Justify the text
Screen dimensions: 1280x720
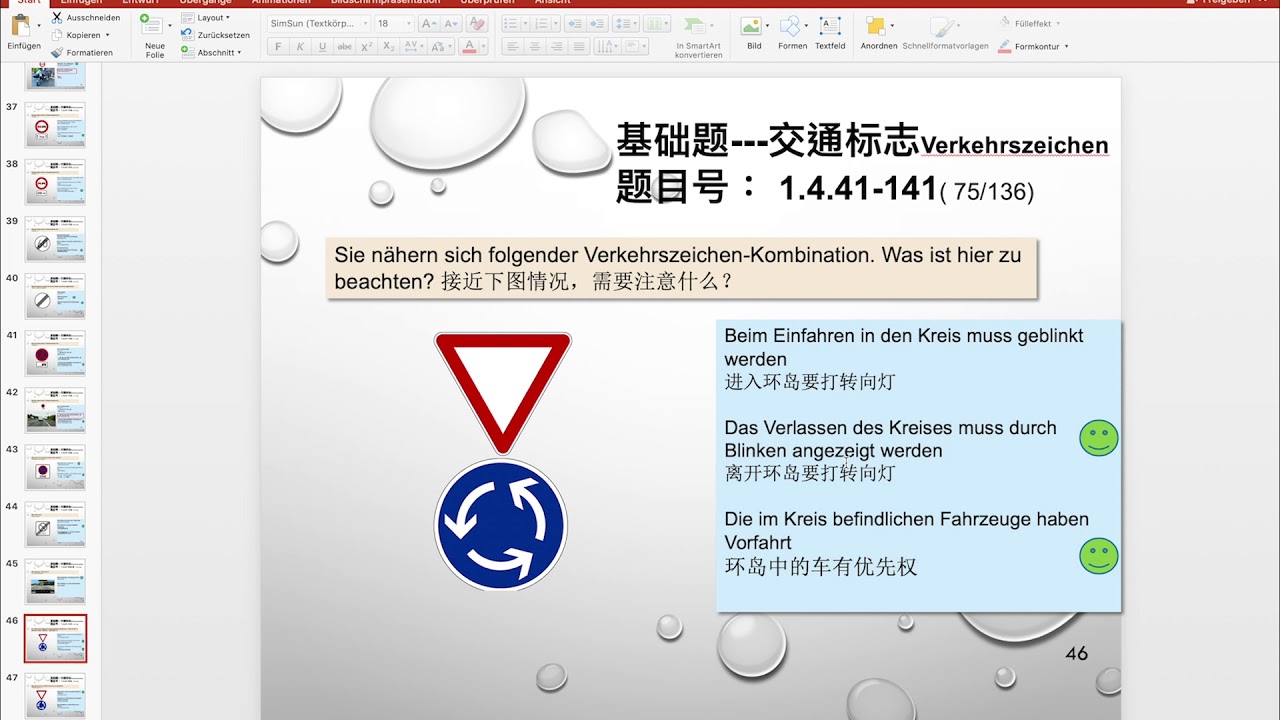click(x=580, y=46)
